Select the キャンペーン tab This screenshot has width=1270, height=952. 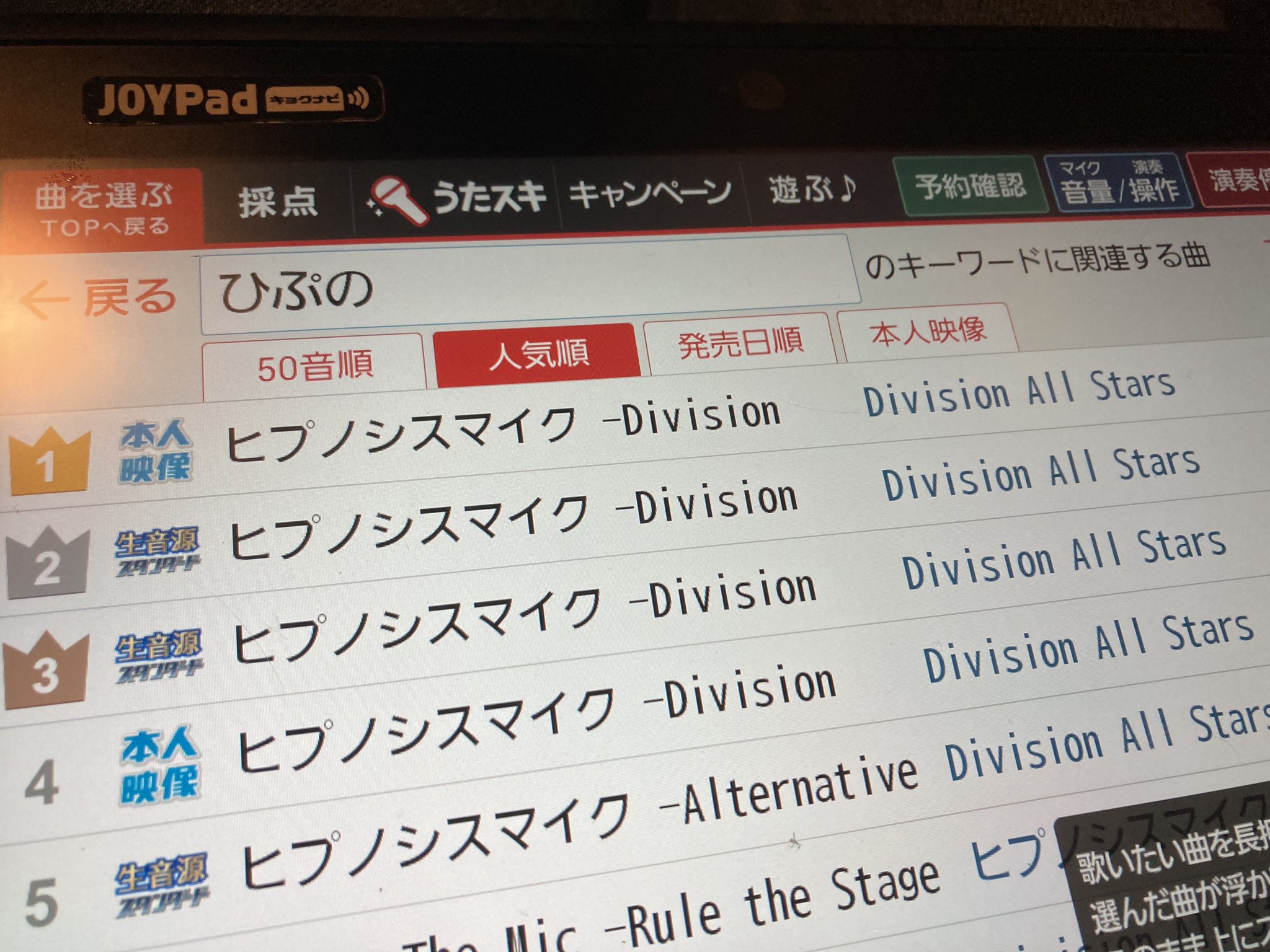650,194
